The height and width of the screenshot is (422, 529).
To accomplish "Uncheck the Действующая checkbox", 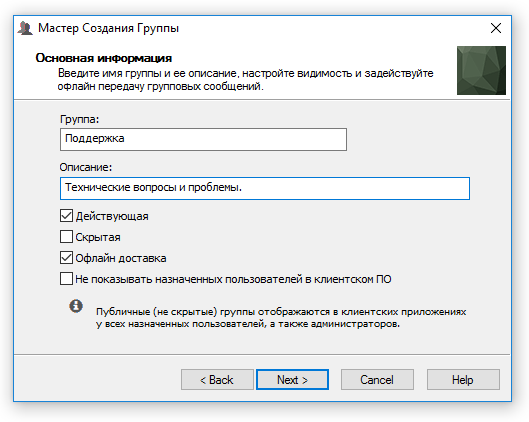I will coord(66,216).
